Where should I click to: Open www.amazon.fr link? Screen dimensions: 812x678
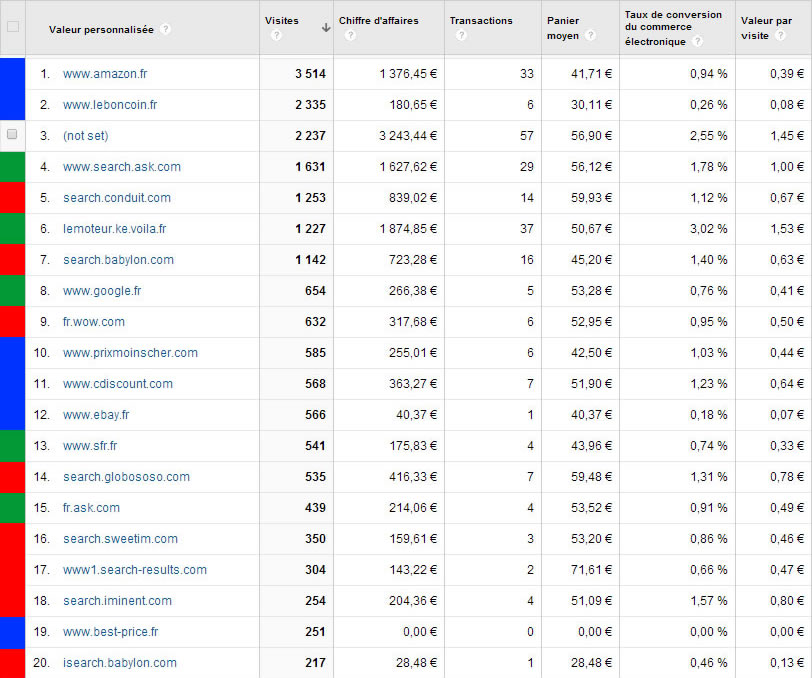click(x=105, y=74)
